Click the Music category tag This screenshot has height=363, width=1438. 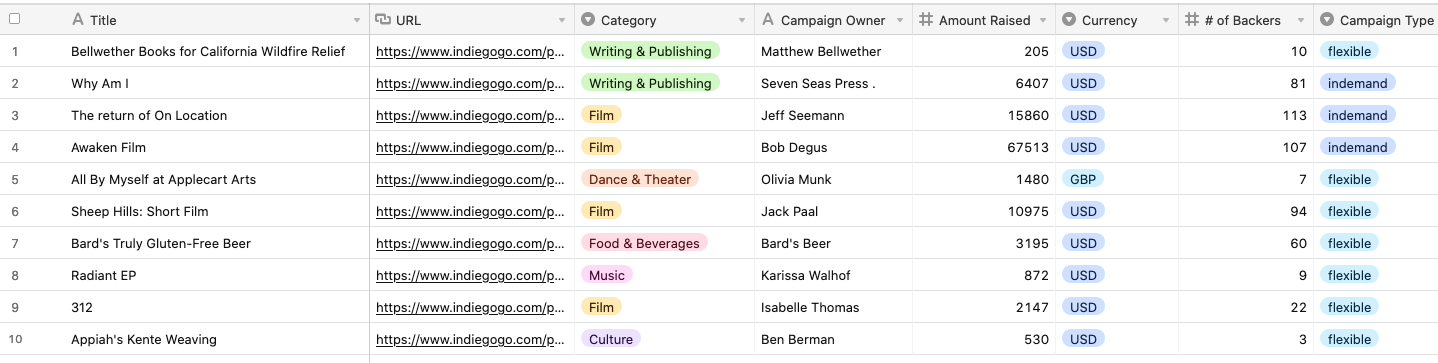[607, 275]
